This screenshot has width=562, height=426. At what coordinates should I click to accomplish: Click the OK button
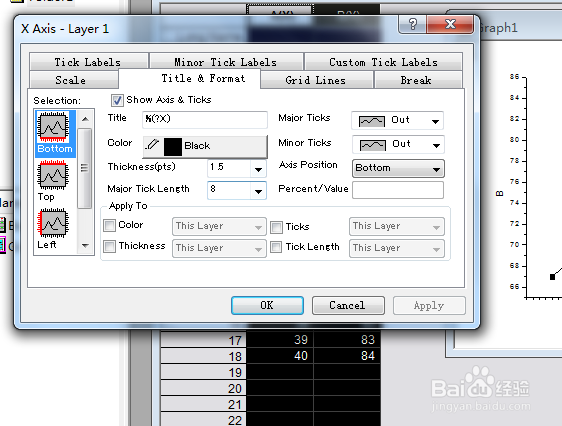[267, 305]
